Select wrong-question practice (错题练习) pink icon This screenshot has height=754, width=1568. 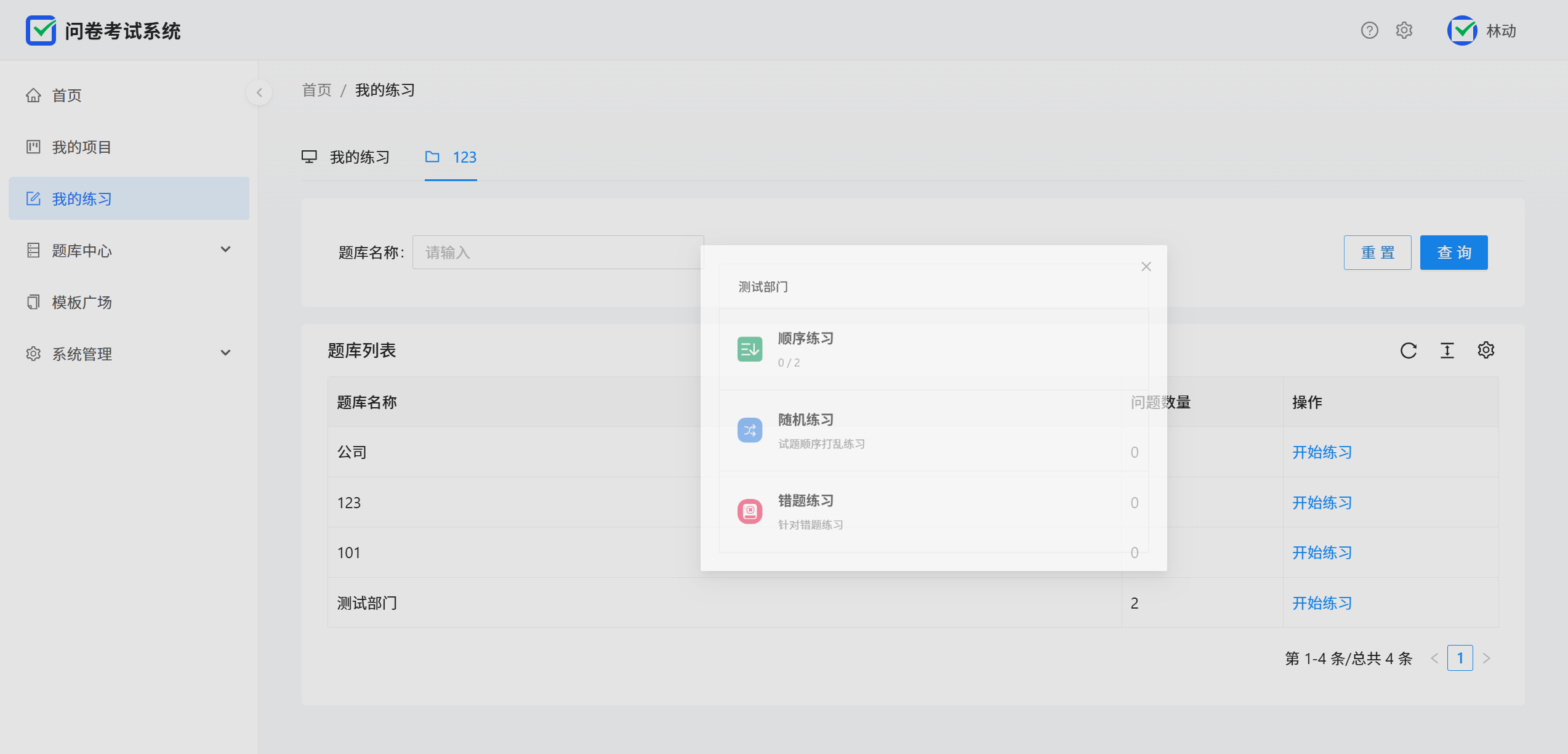point(750,511)
